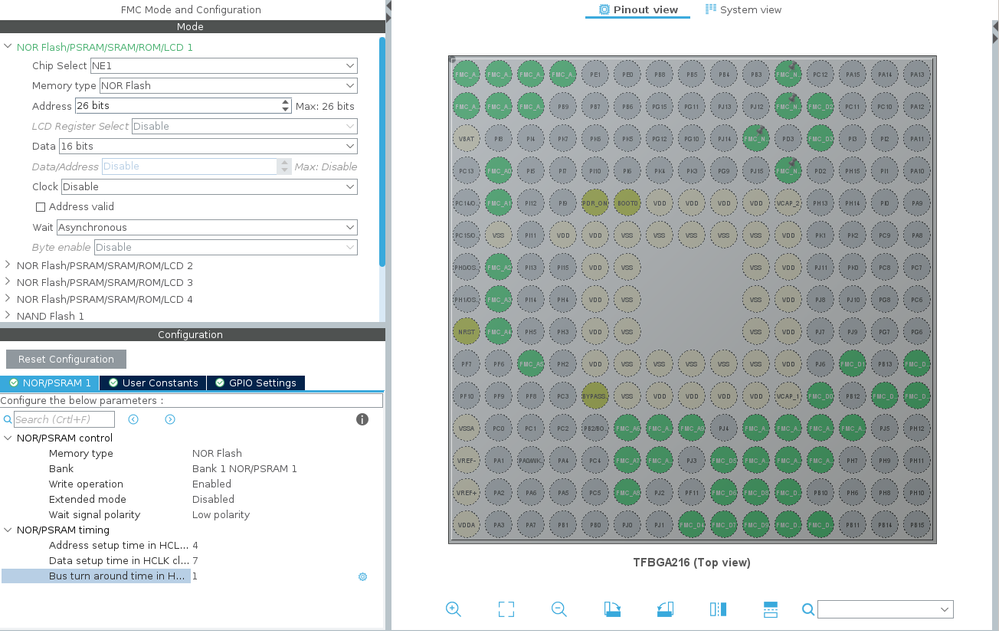Screen dimensions: 999x631
Task: Open the Memory type dropdown
Action: [228, 85]
